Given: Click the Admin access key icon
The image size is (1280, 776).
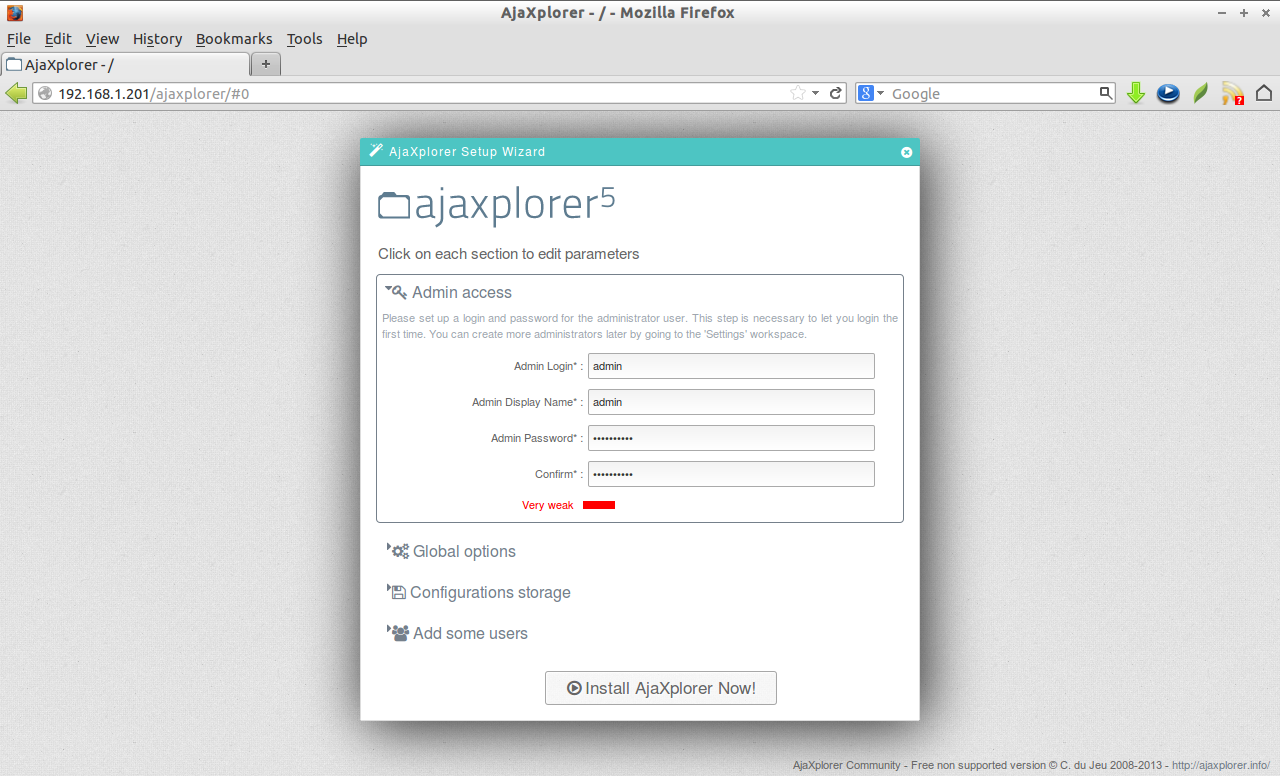Looking at the screenshot, I should tap(399, 292).
